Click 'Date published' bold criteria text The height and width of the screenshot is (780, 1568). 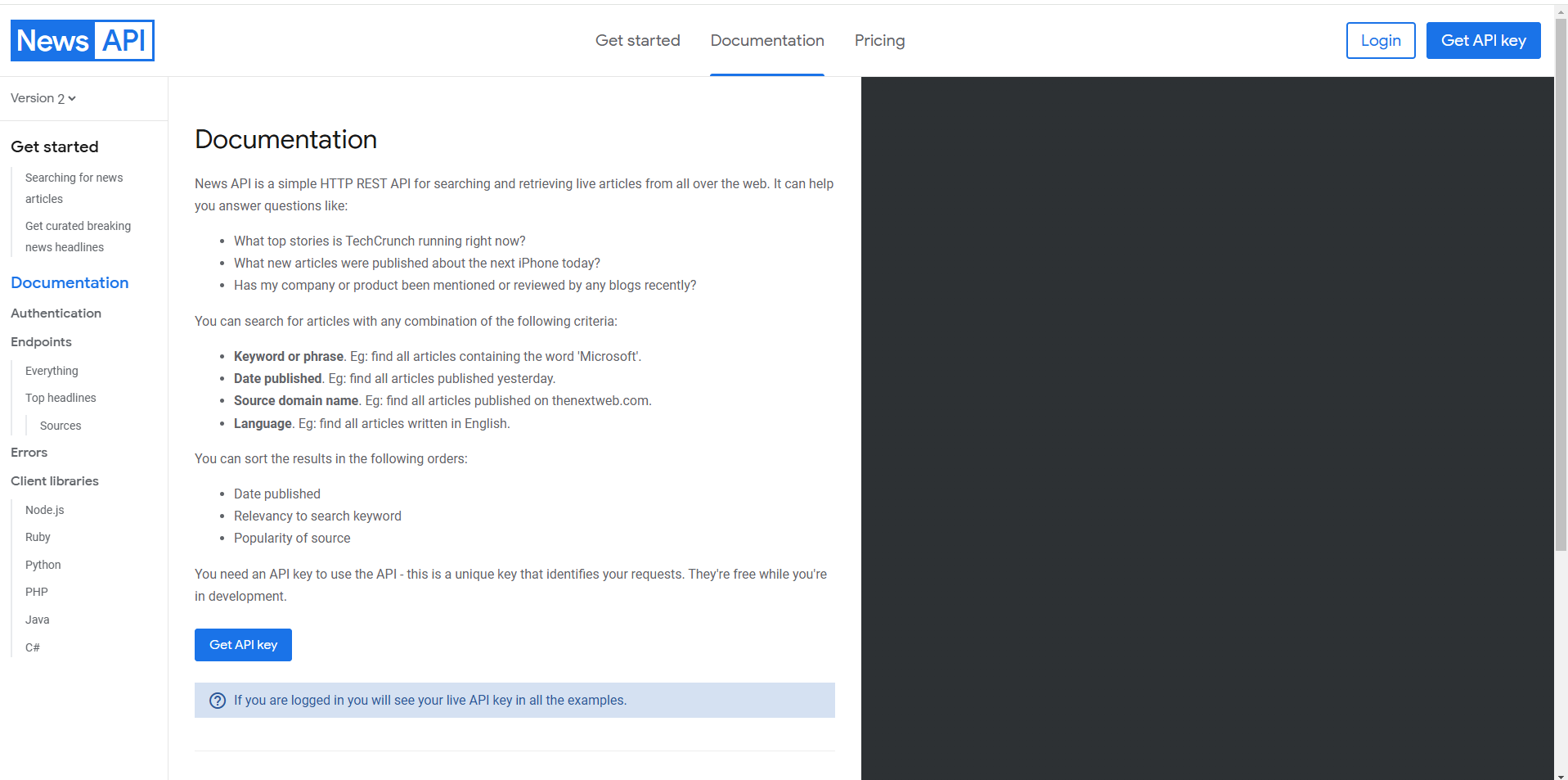click(278, 379)
